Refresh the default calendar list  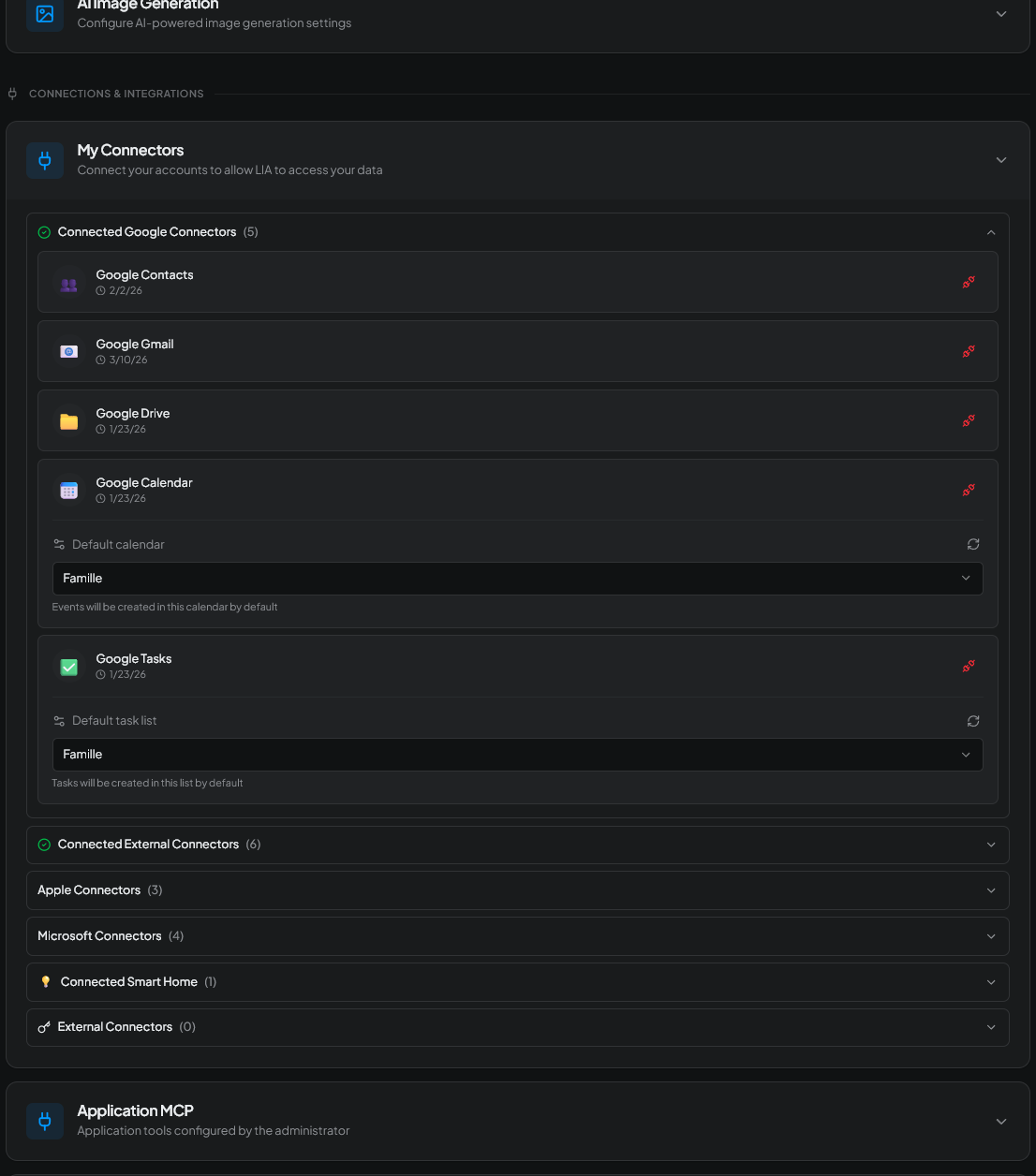coord(973,544)
